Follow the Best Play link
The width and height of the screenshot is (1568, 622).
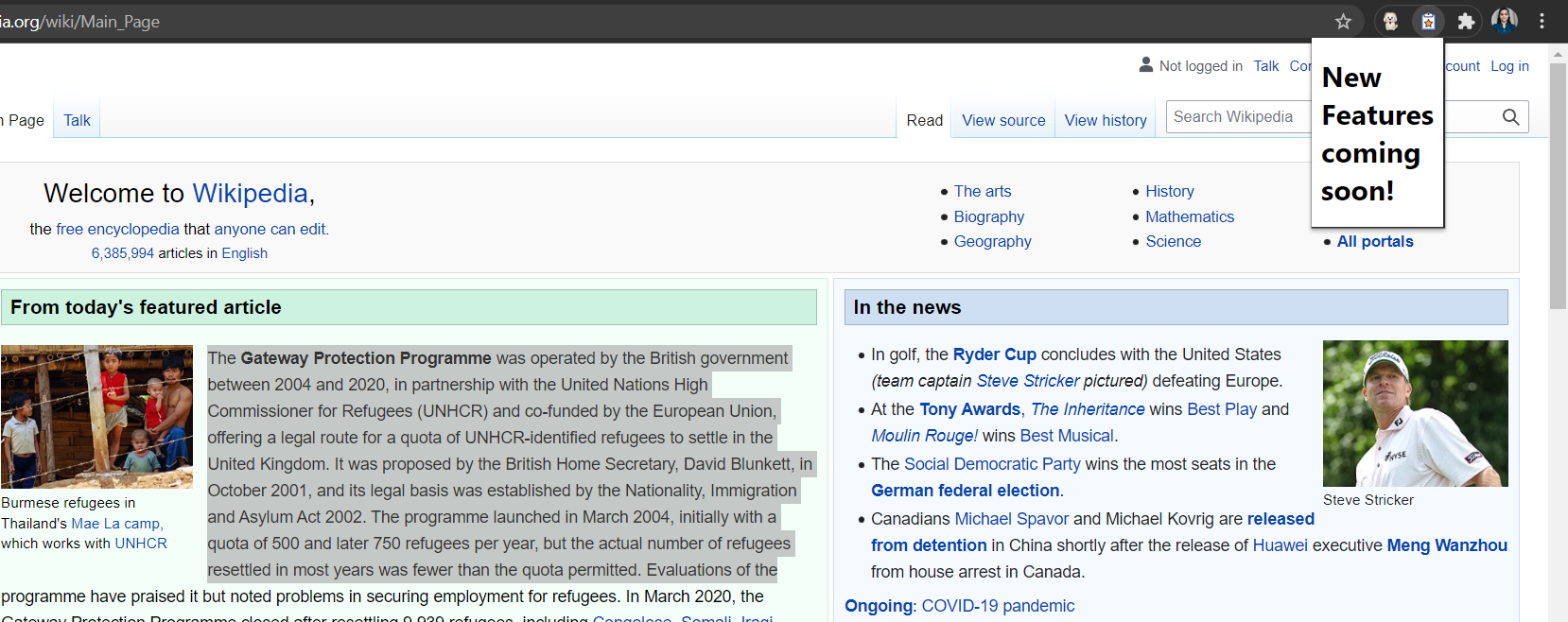tap(1222, 409)
